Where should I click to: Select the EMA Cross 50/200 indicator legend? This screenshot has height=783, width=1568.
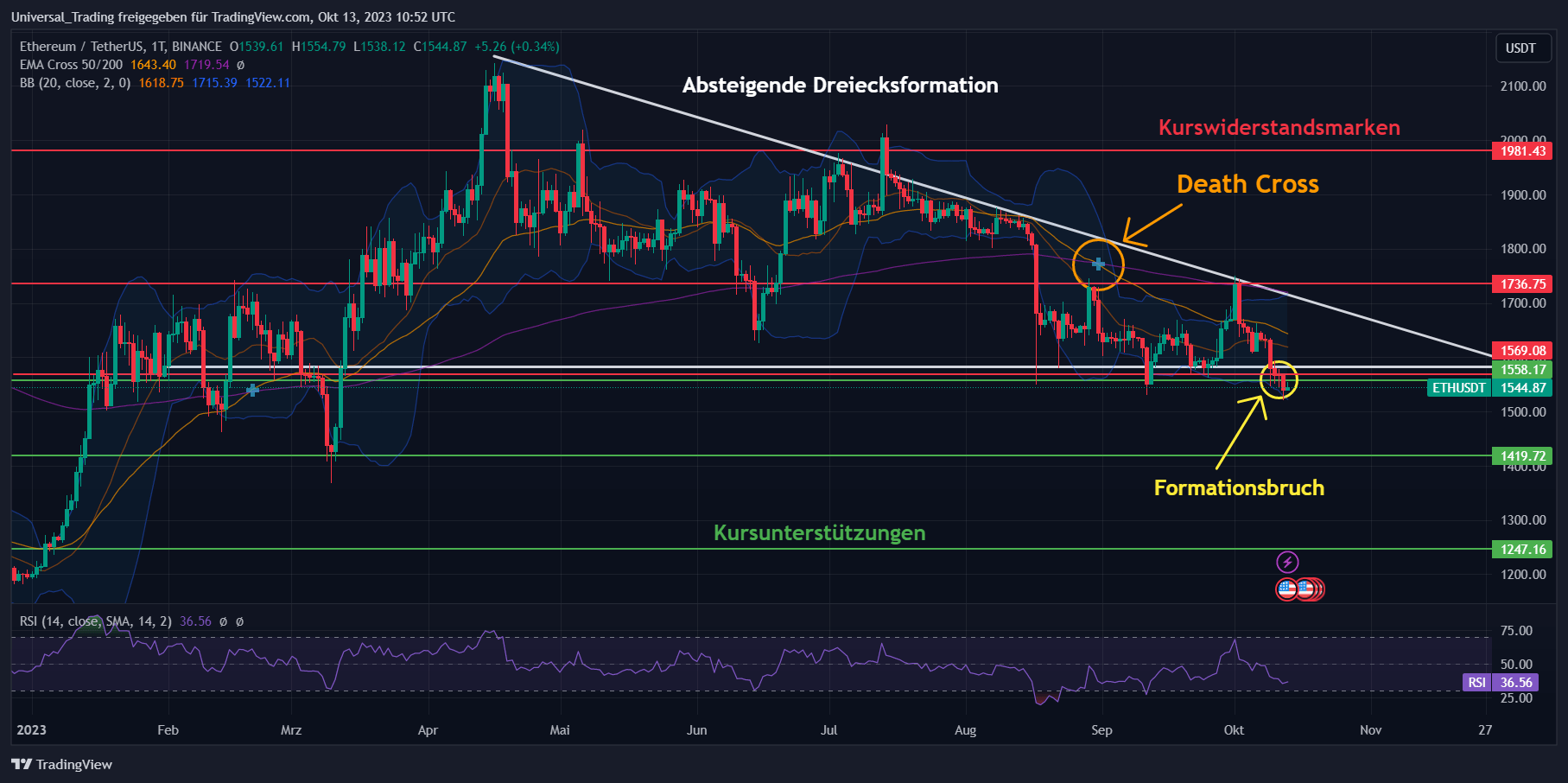(71, 65)
